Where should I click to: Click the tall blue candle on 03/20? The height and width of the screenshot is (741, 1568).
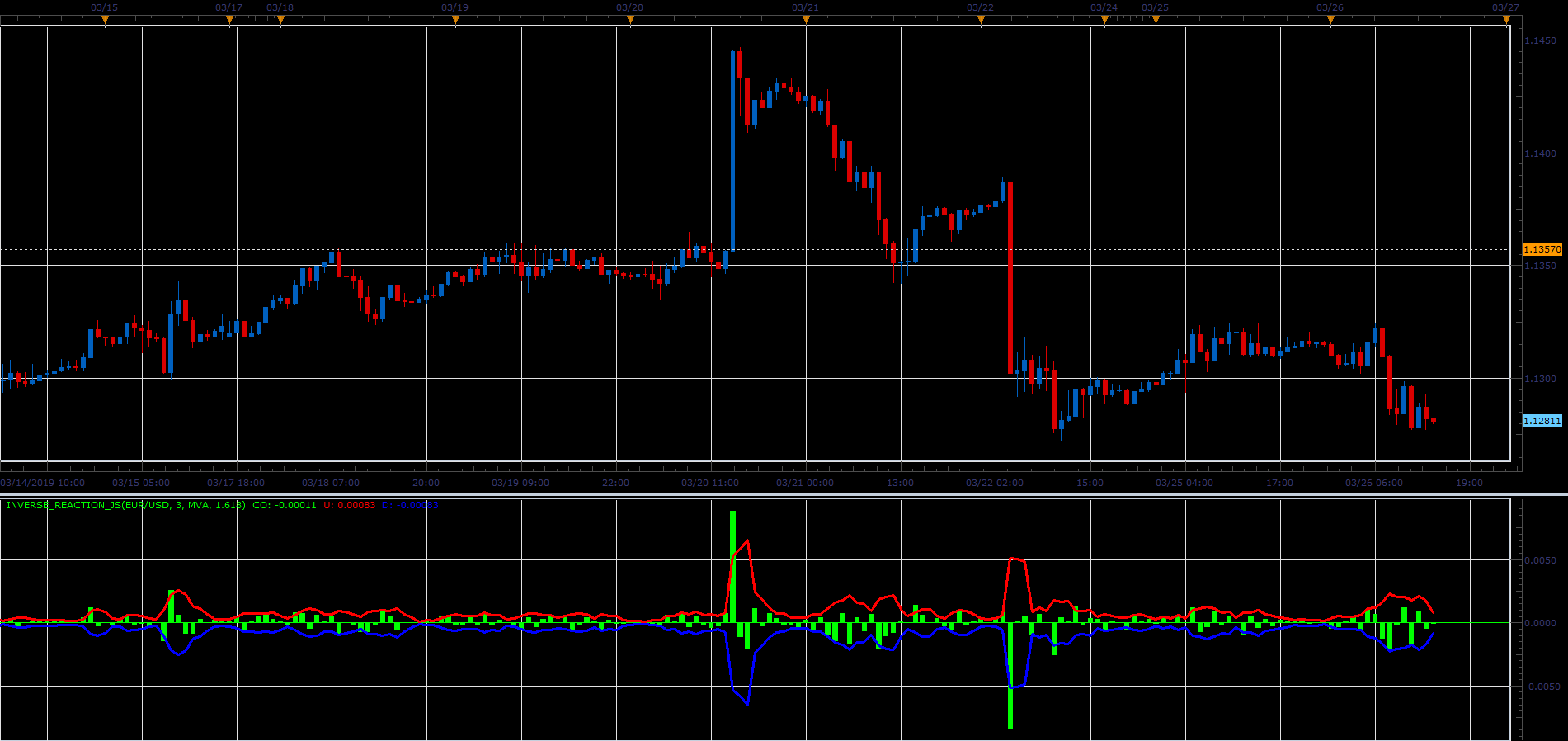click(732, 150)
